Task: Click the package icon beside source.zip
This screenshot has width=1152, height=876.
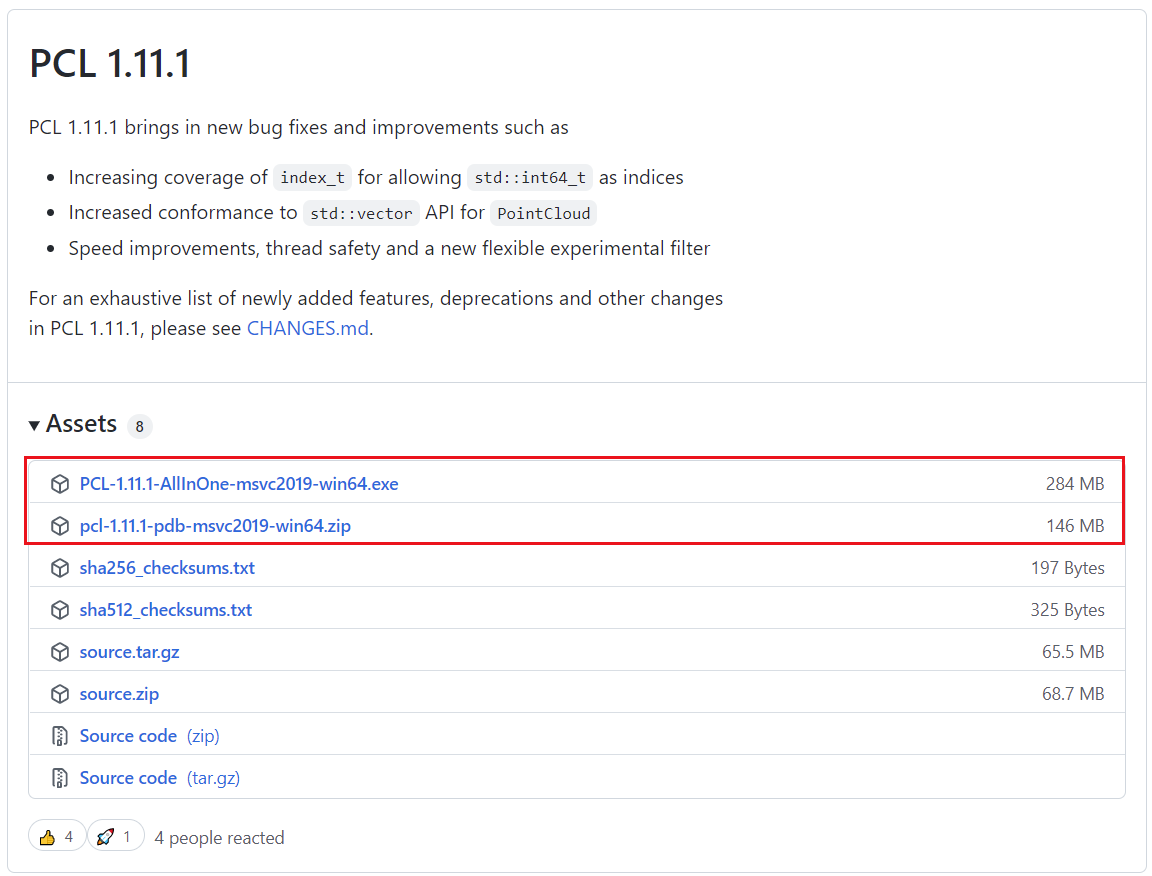Action: 60,693
